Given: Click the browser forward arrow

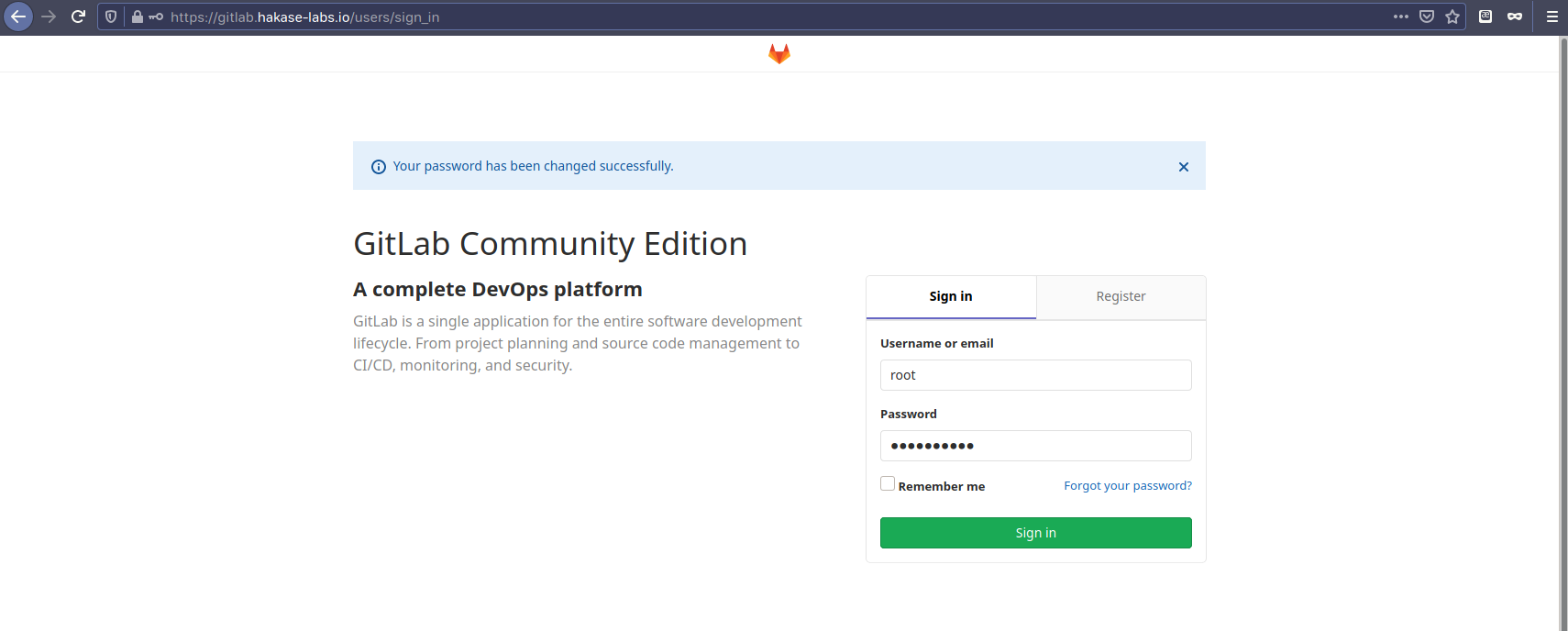Looking at the screenshot, I should (x=50, y=17).
